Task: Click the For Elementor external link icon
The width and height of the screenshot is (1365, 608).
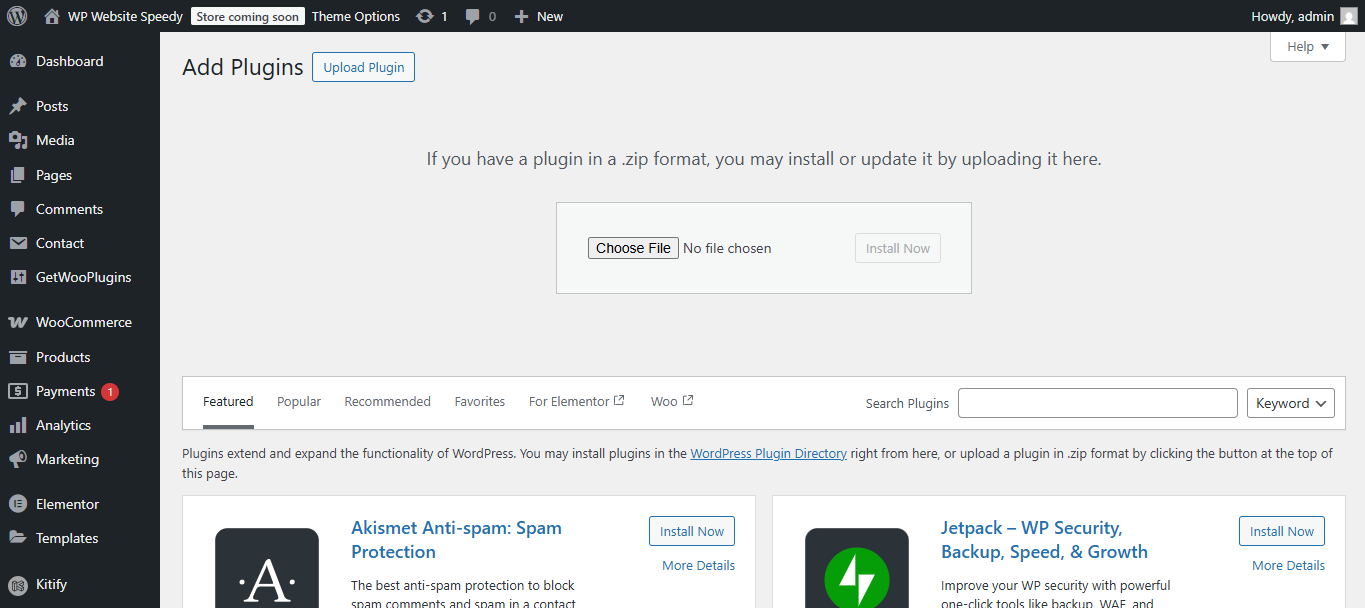Action: (x=619, y=400)
